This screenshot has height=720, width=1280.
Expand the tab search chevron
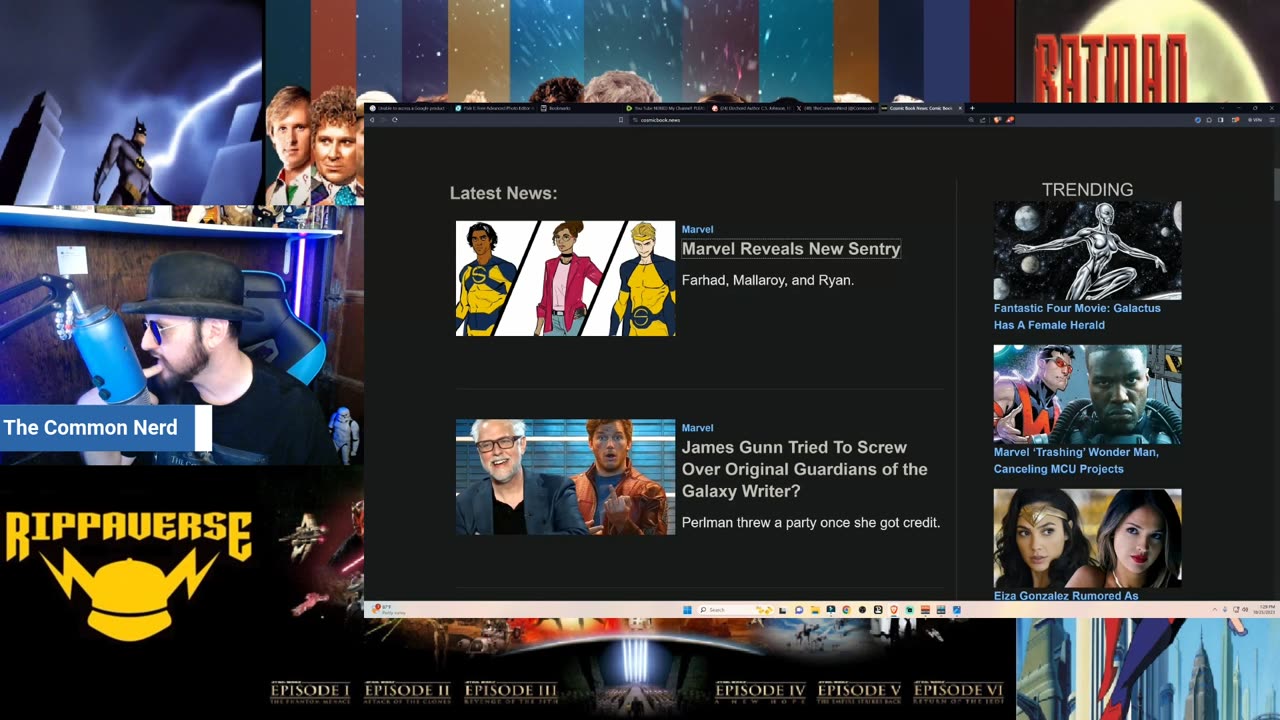(1222, 108)
